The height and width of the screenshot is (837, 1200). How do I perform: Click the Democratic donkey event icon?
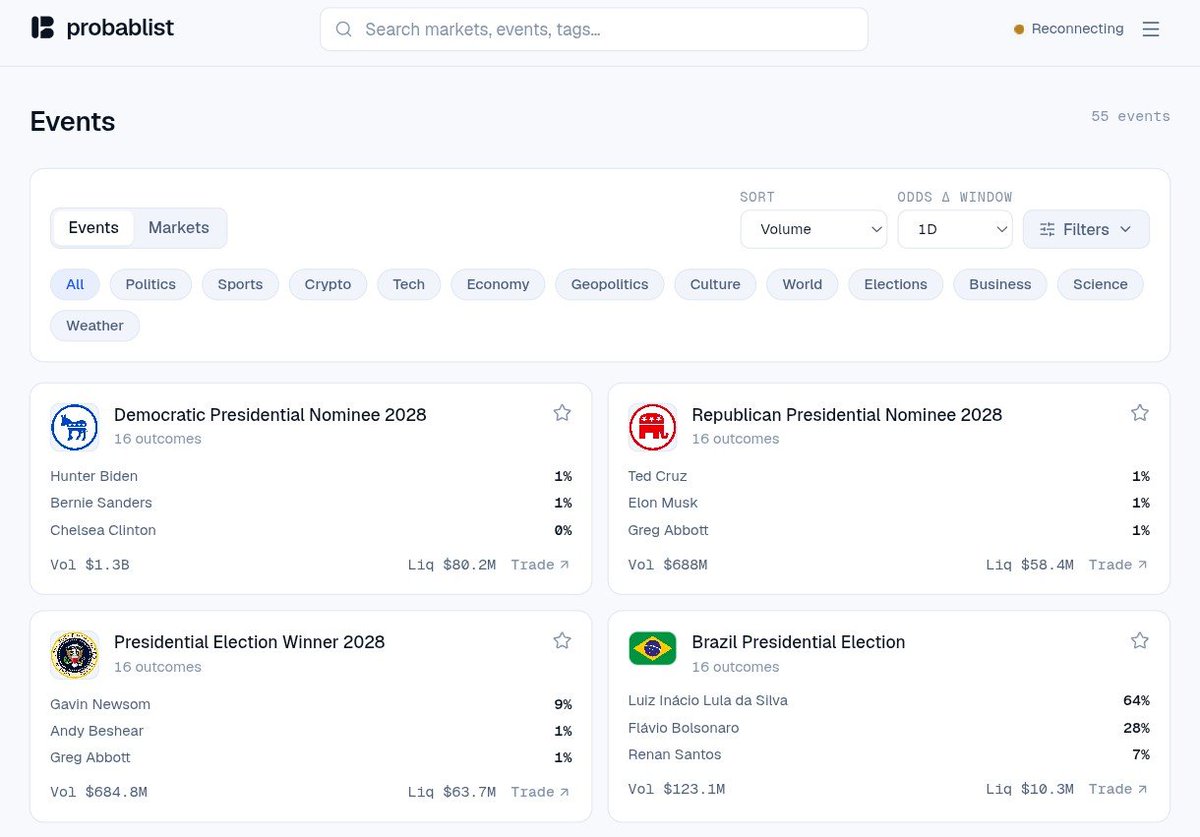click(x=74, y=427)
